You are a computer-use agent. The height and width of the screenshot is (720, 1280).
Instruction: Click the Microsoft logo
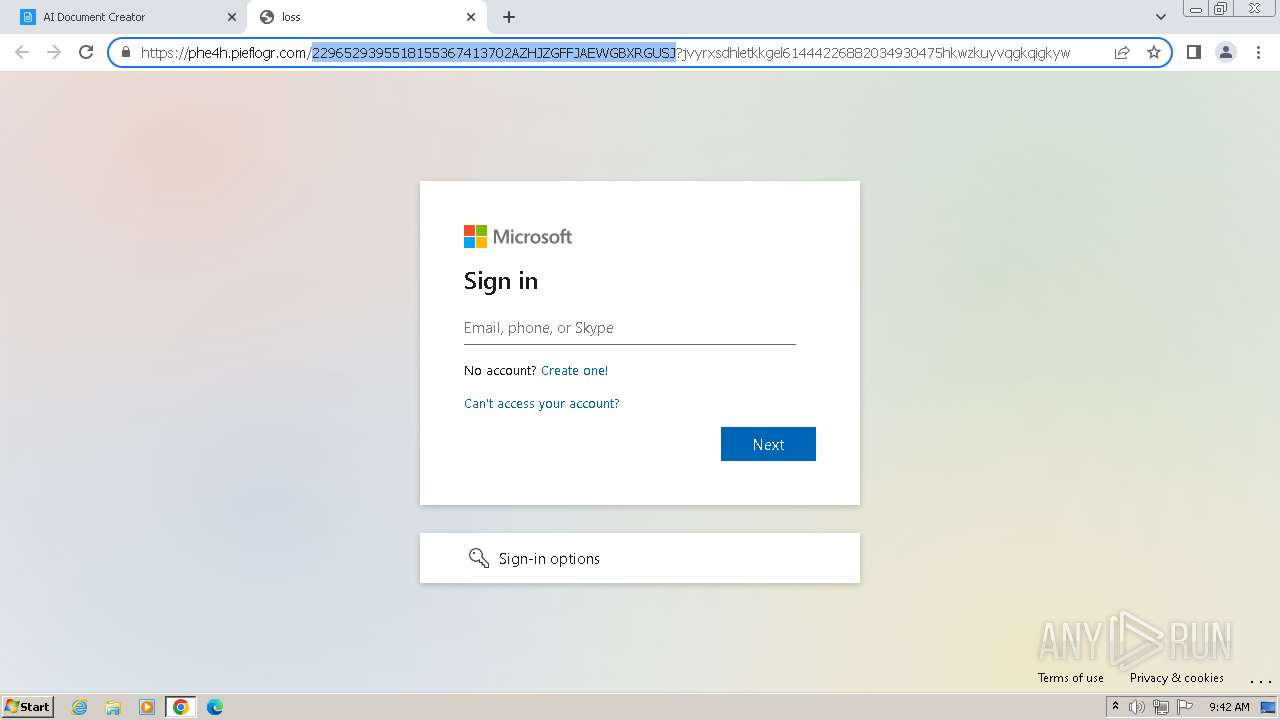click(x=518, y=236)
